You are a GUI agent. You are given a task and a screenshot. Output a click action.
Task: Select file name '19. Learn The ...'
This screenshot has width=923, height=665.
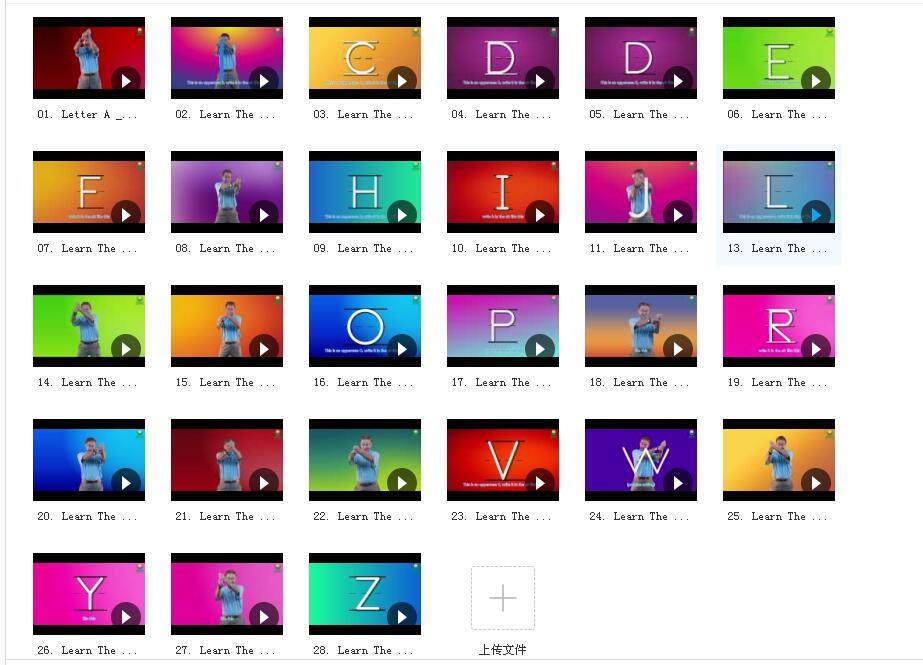tap(777, 383)
